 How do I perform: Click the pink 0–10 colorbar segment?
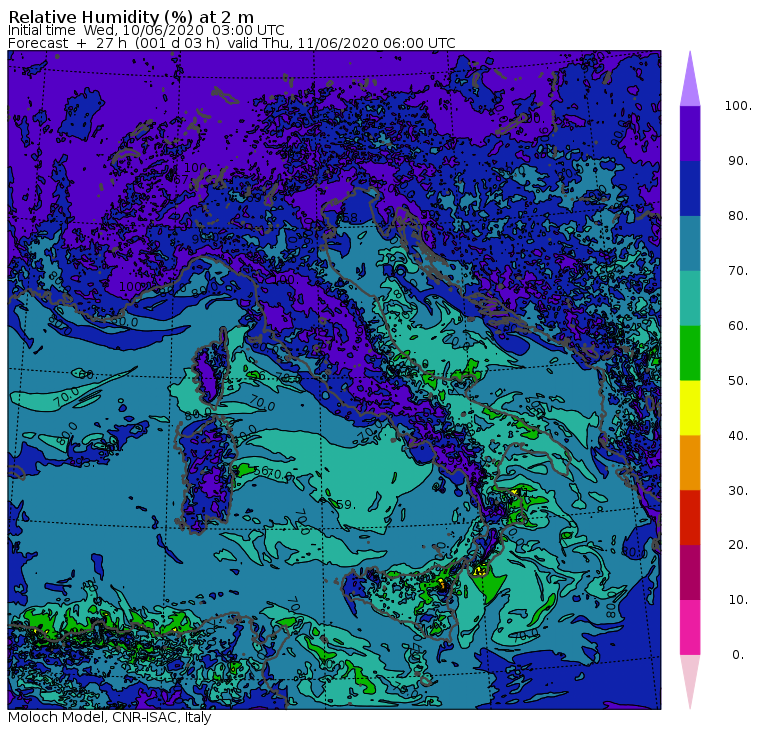[x=690, y=628]
